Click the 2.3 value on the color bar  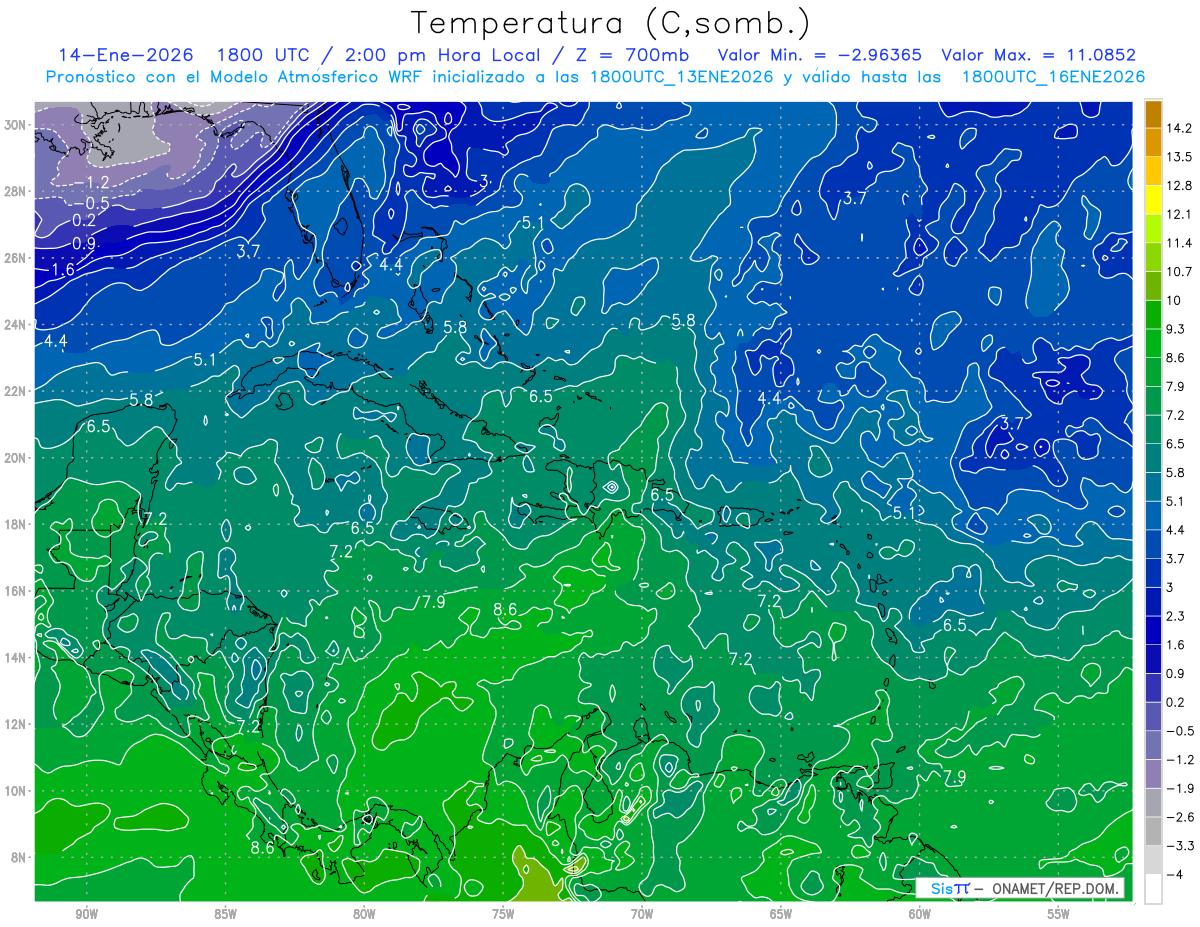(1174, 616)
